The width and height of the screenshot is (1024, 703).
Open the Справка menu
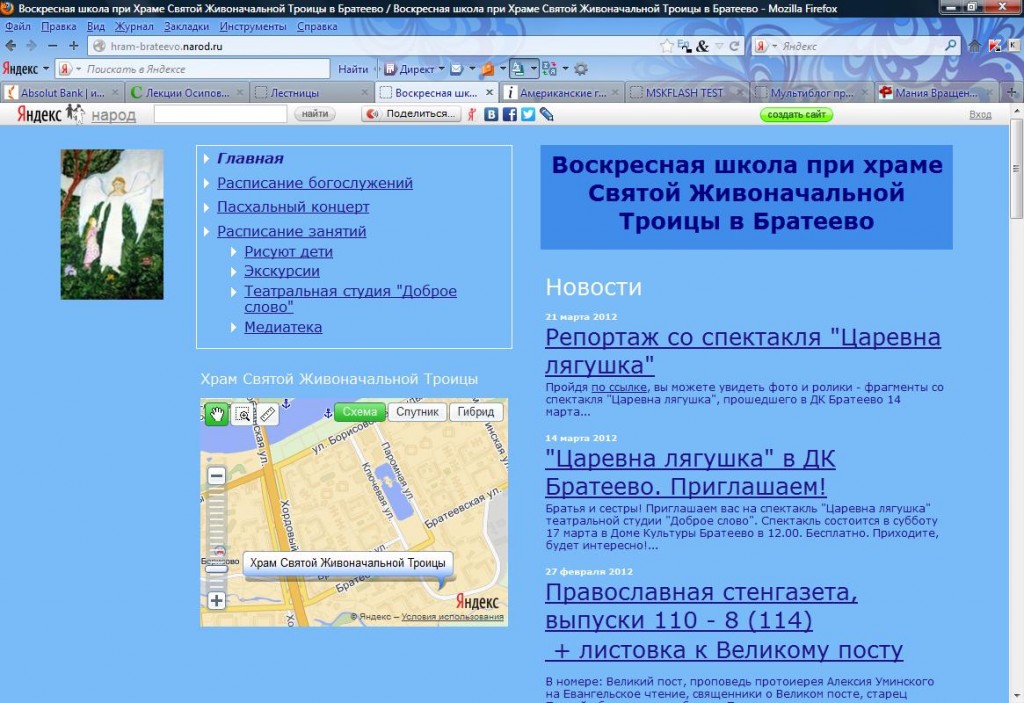coord(317,27)
